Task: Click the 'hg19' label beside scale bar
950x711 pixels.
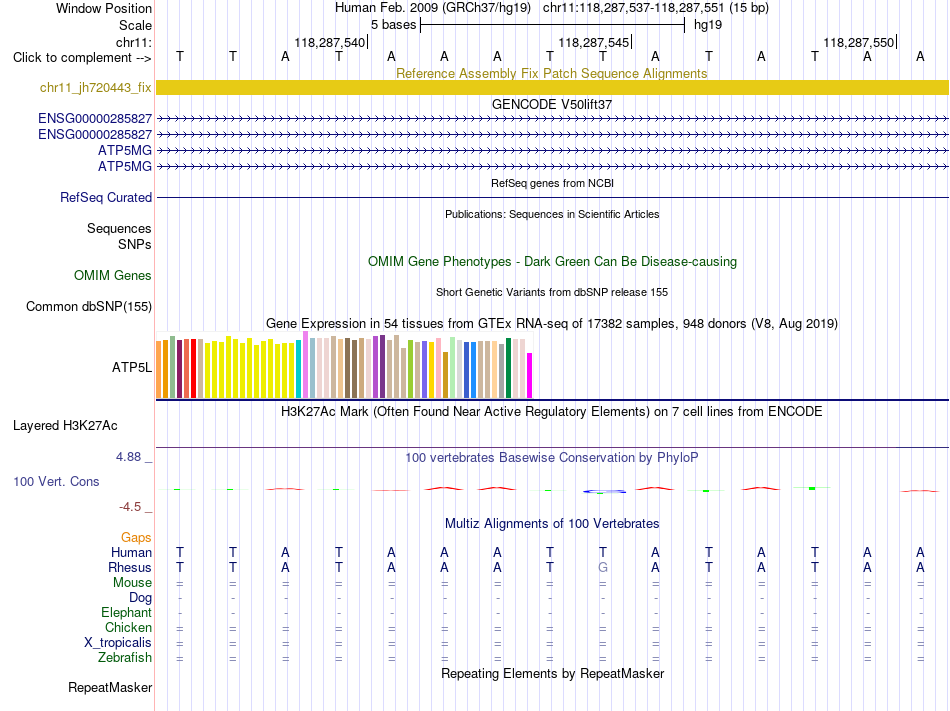Action: click(x=708, y=25)
